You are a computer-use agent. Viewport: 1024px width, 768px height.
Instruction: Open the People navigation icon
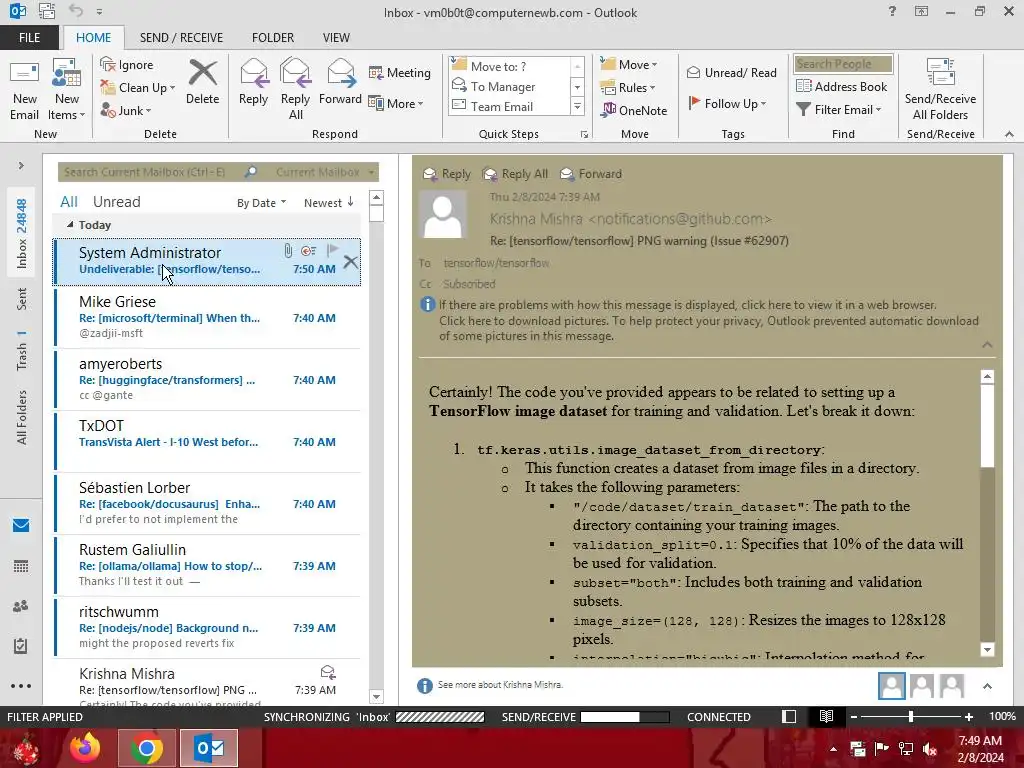[x=21, y=606]
